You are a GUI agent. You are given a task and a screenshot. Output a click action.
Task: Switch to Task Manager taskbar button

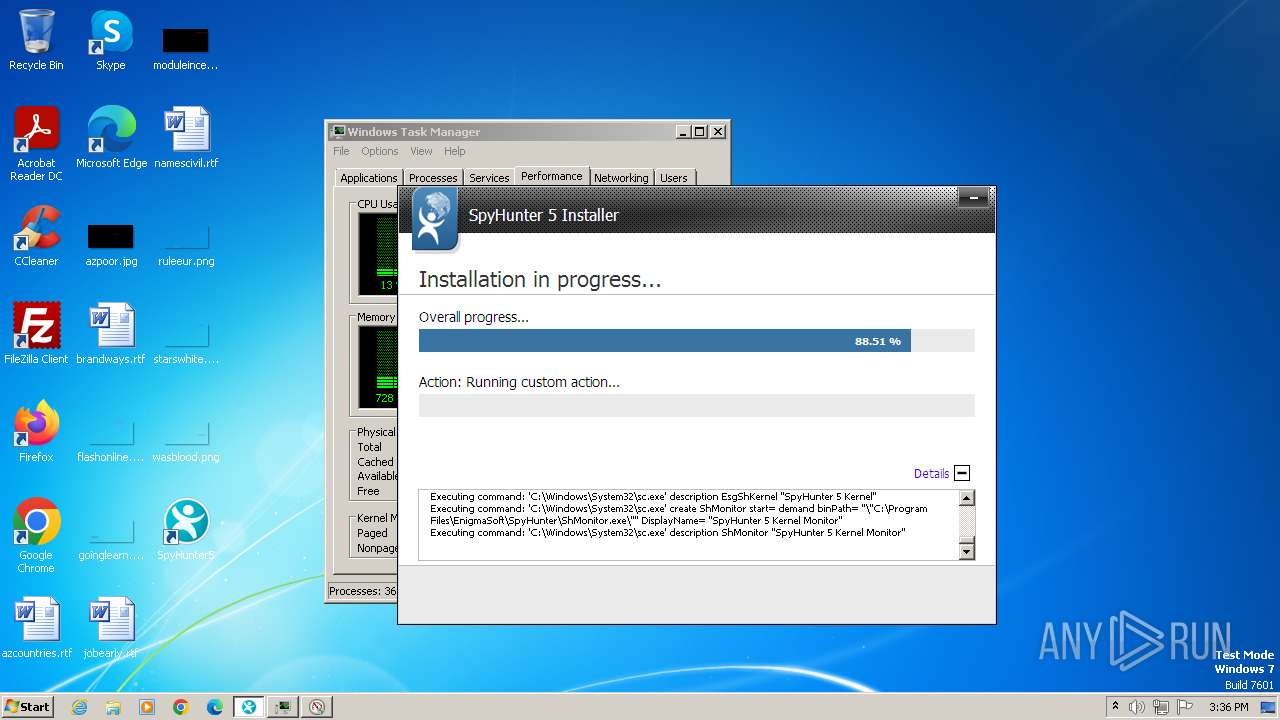(x=283, y=707)
